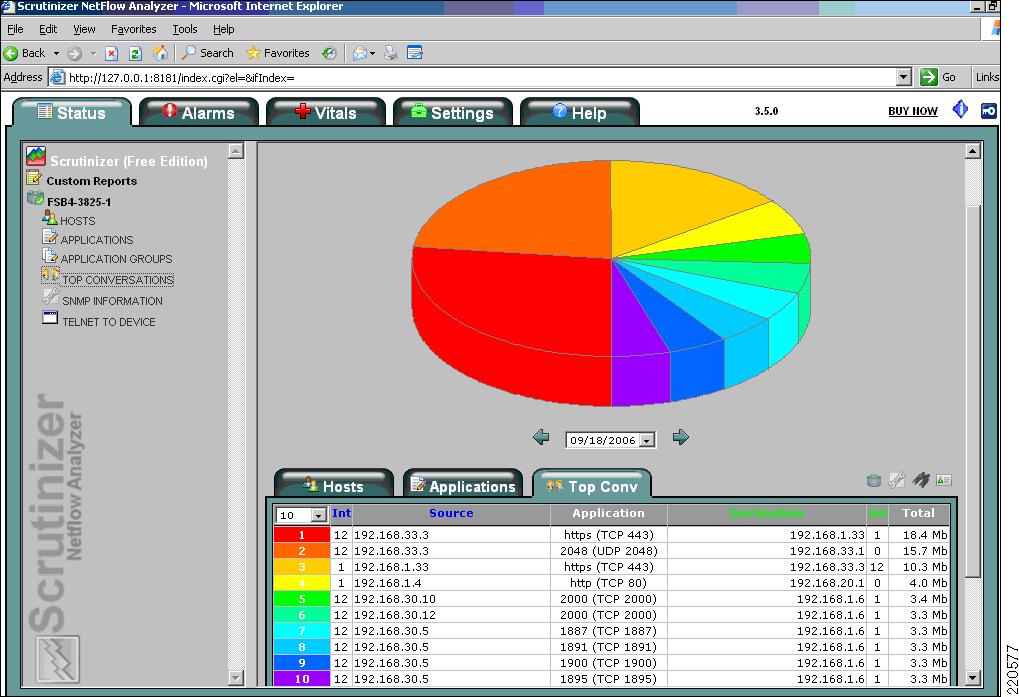Click the Search magnifier toolbar button

[207, 53]
